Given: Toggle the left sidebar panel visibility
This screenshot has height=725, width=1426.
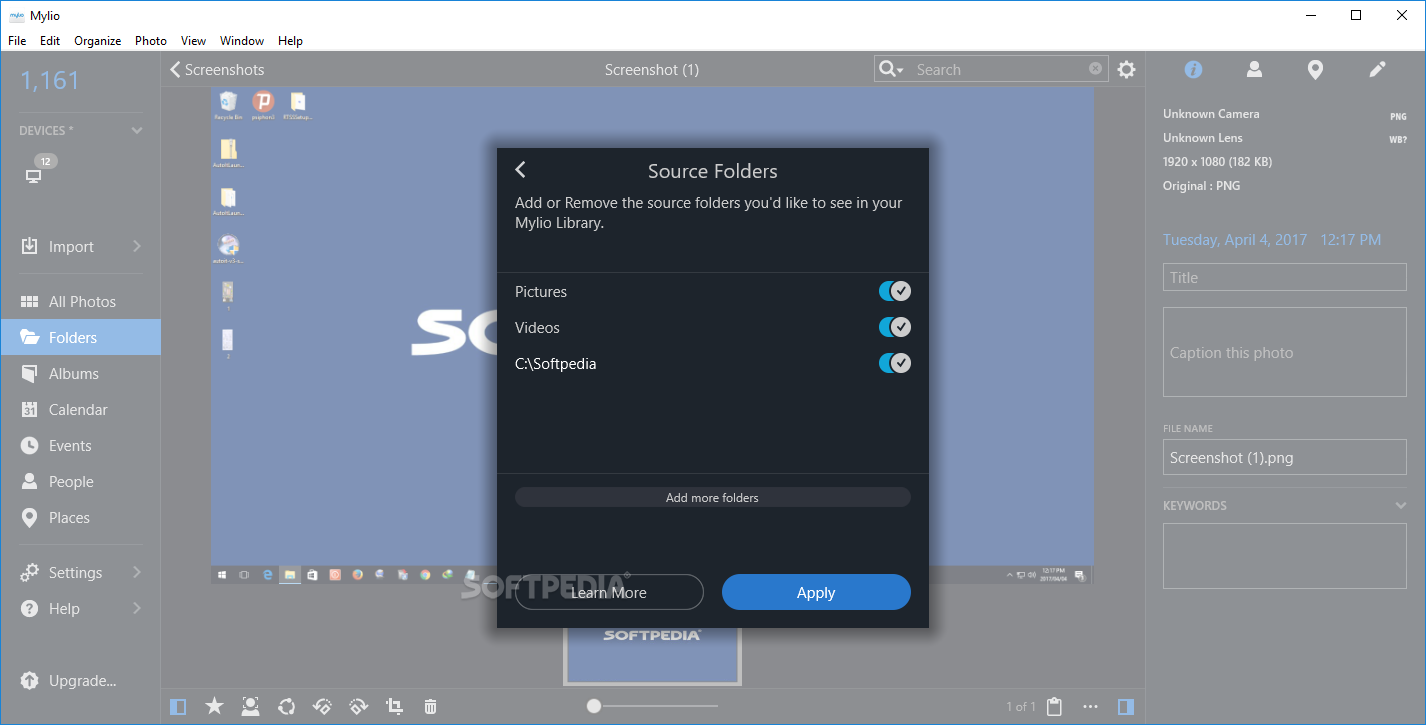Looking at the screenshot, I should pos(178,707).
